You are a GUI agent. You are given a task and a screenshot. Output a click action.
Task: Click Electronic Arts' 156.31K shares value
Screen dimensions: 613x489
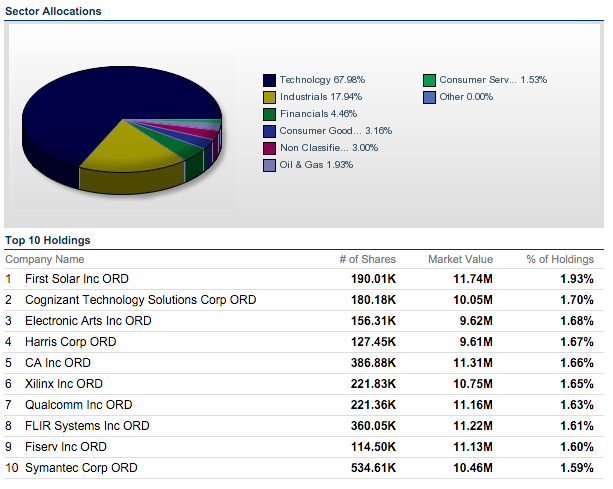click(373, 321)
